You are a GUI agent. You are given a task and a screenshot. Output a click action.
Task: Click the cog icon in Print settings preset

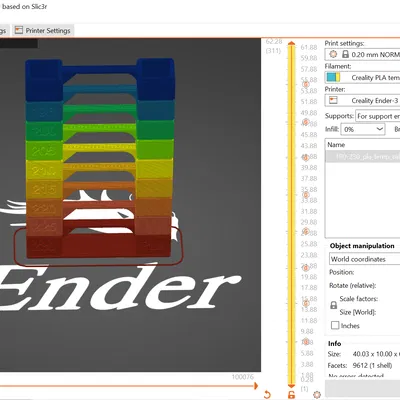(x=333, y=54)
